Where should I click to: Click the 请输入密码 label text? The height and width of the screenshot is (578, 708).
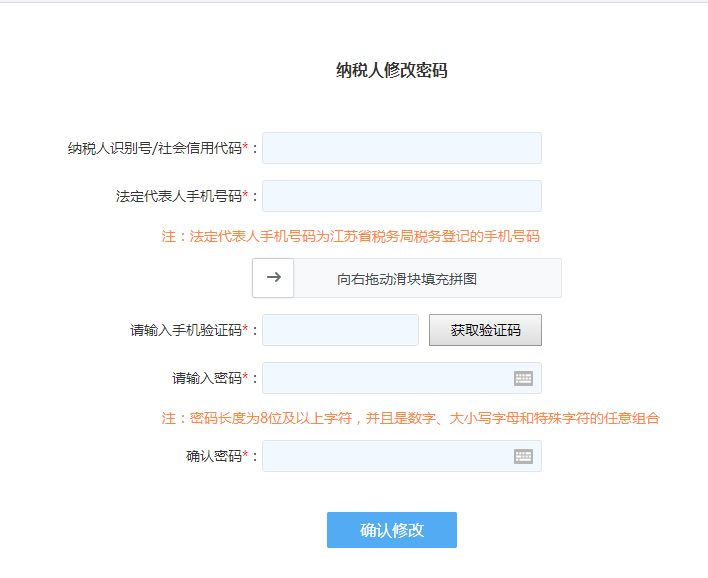coord(207,378)
